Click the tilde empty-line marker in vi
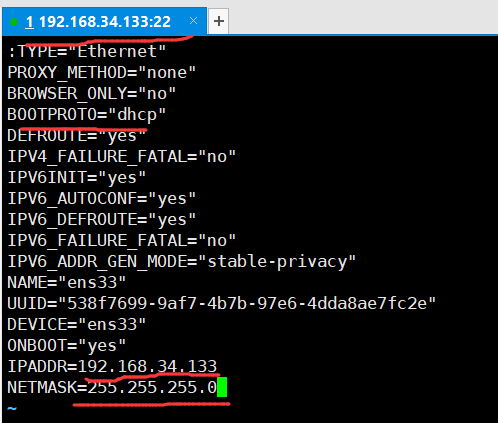The width and height of the screenshot is (498, 423). (x=12, y=408)
